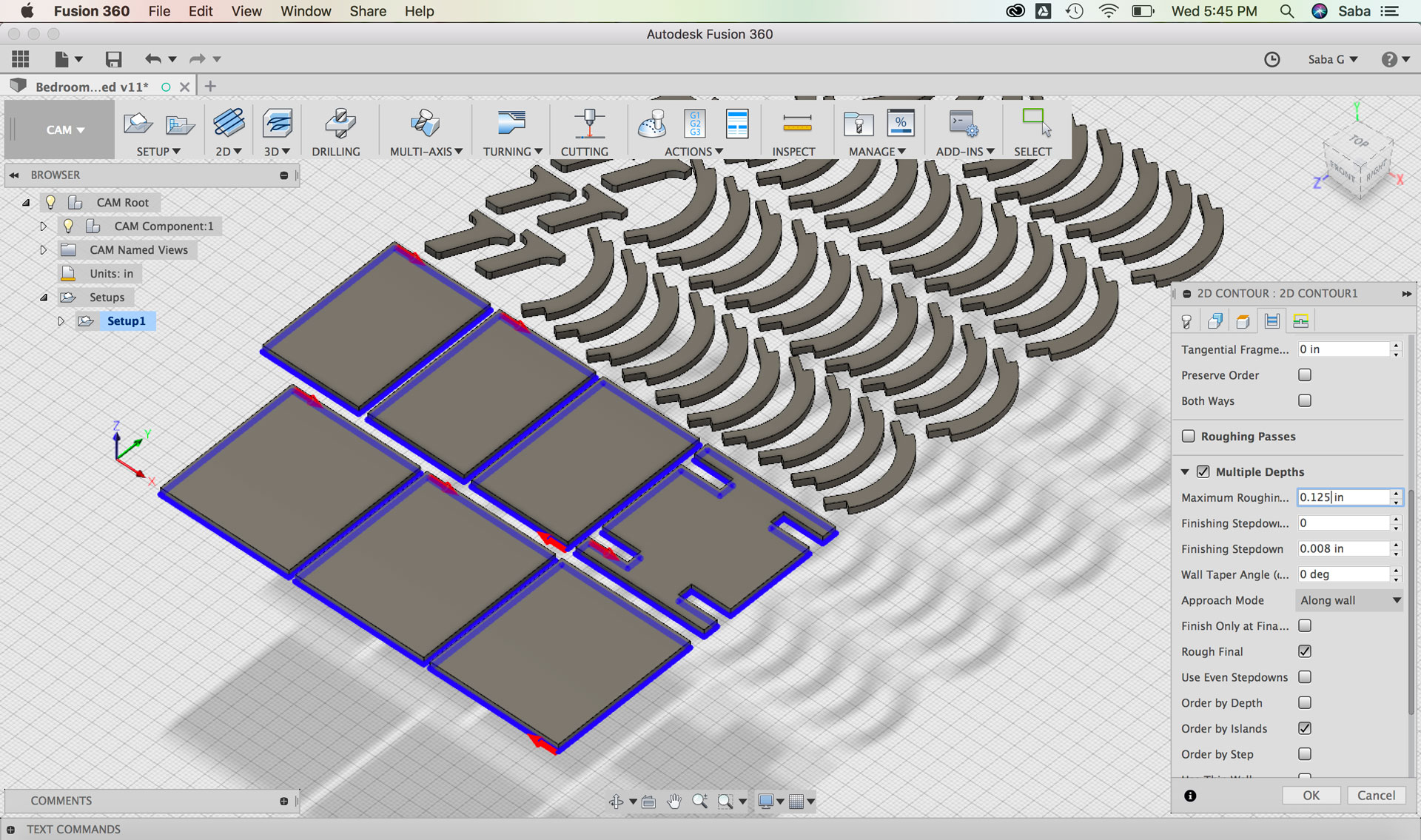This screenshot has height=840, width=1421.
Task: Open the CAM workspace dropdown
Action: (x=64, y=130)
